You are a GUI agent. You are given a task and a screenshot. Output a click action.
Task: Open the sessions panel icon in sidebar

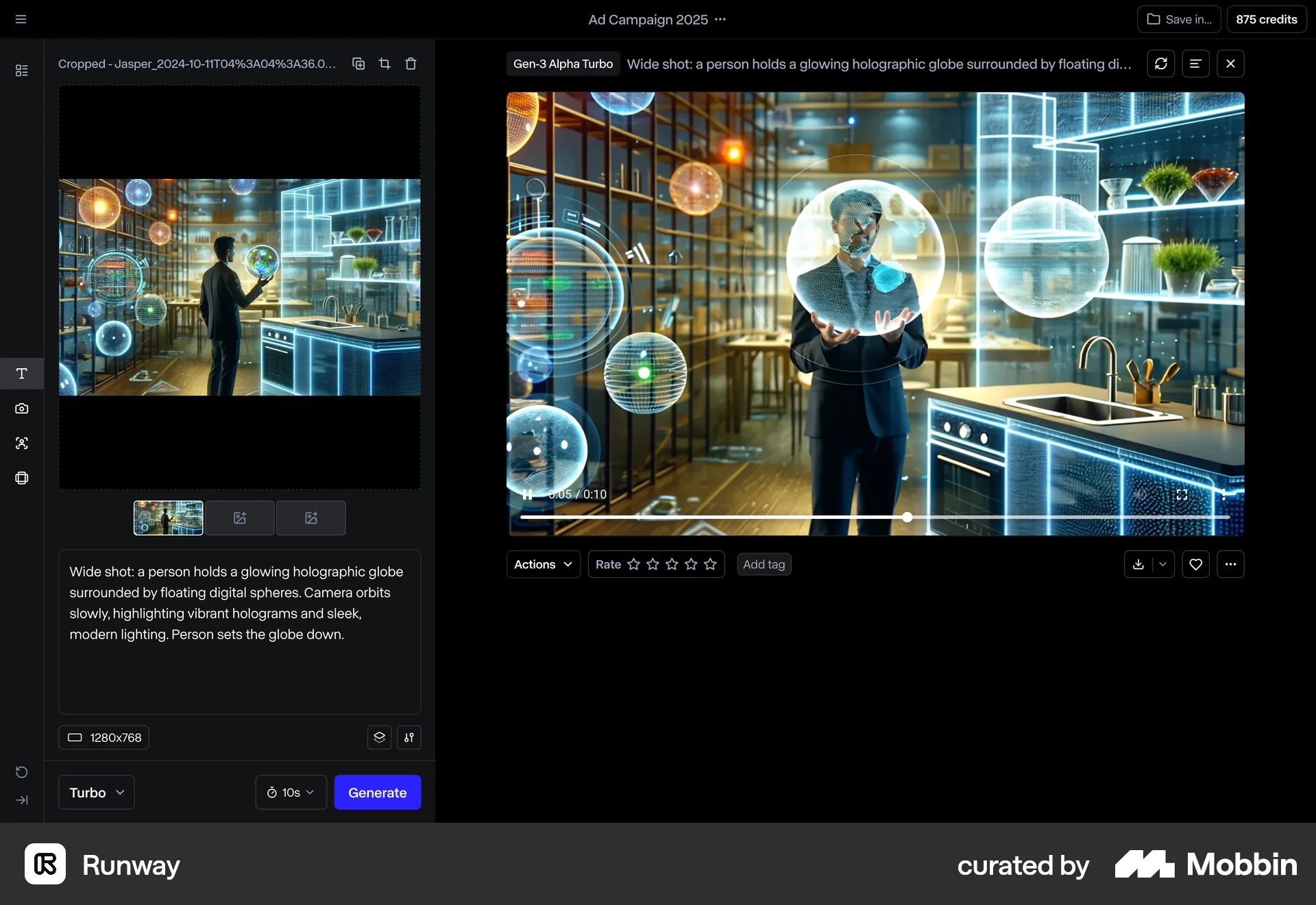point(21,71)
